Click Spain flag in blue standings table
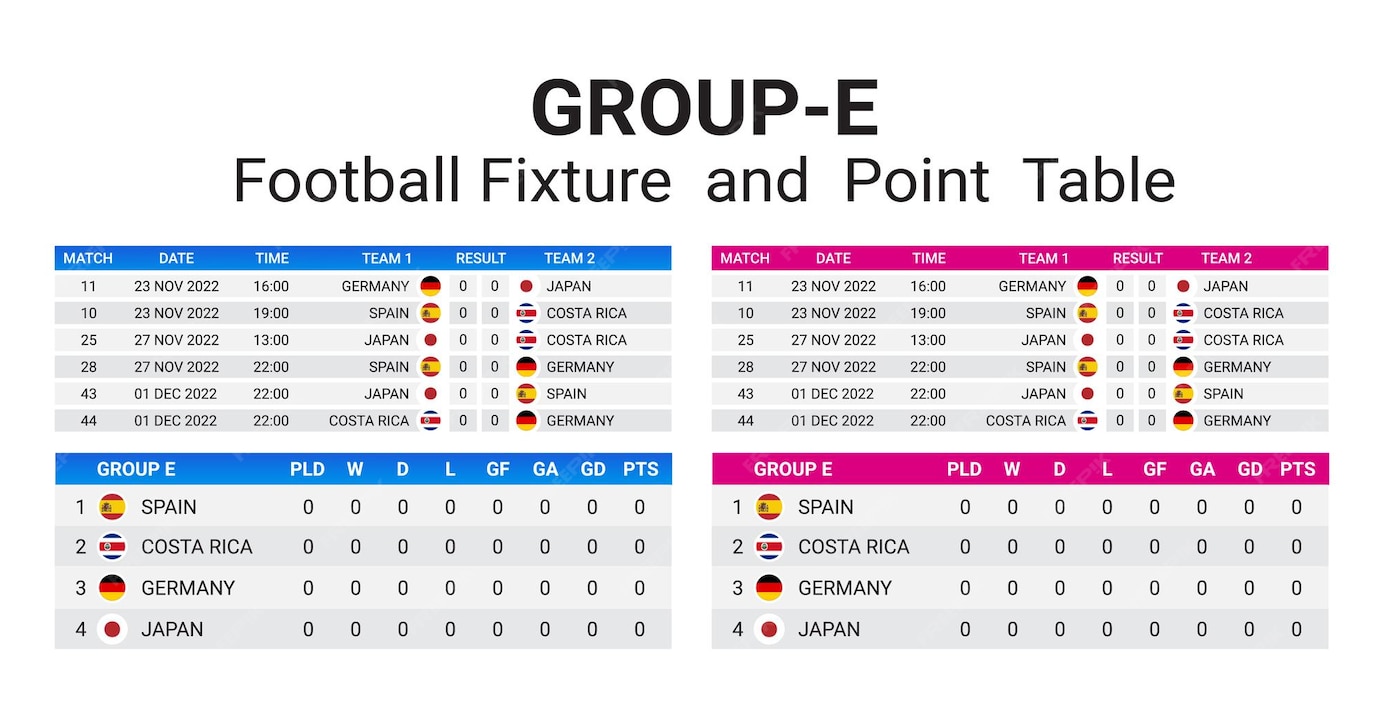 [x=112, y=507]
